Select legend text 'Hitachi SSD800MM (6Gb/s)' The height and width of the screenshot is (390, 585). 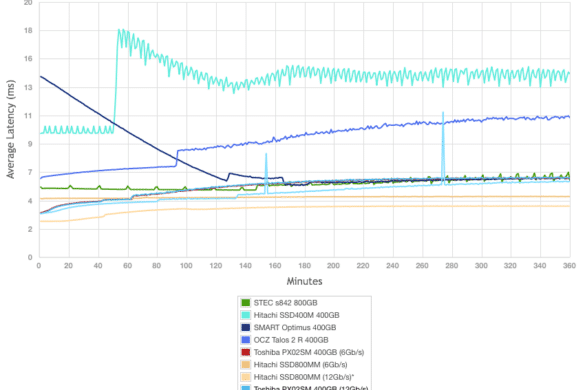coord(300,364)
